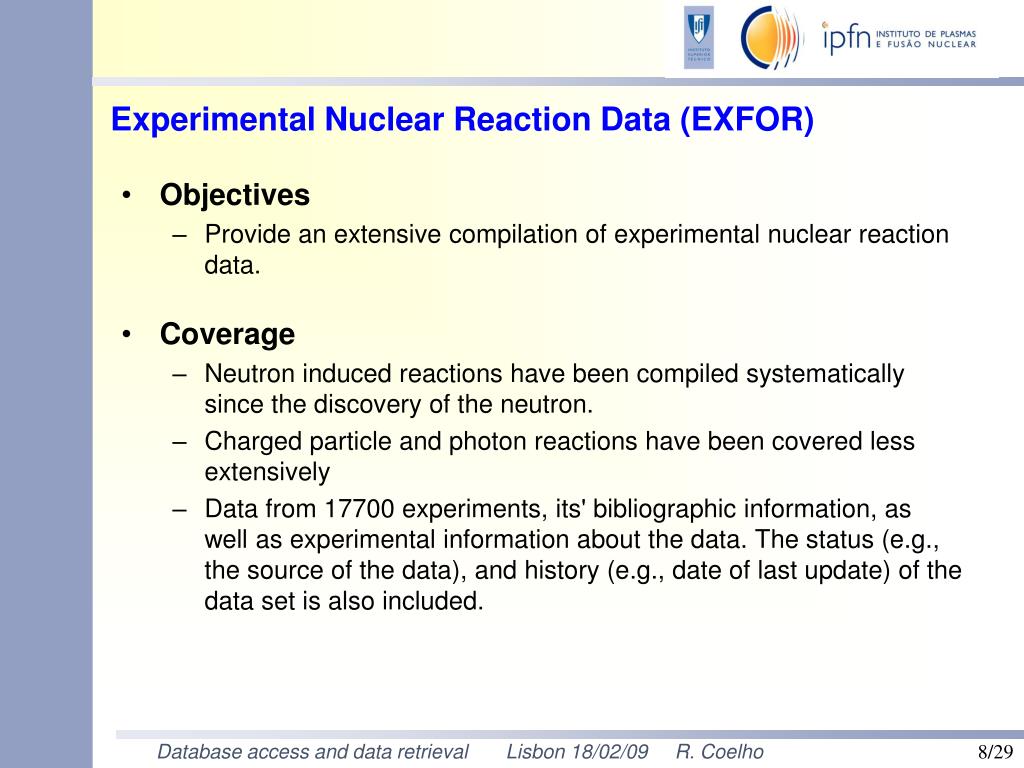Viewport: 1024px width, 768px height.
Task: Click line 'since the discovery of the neutron.'
Action: coord(398,404)
